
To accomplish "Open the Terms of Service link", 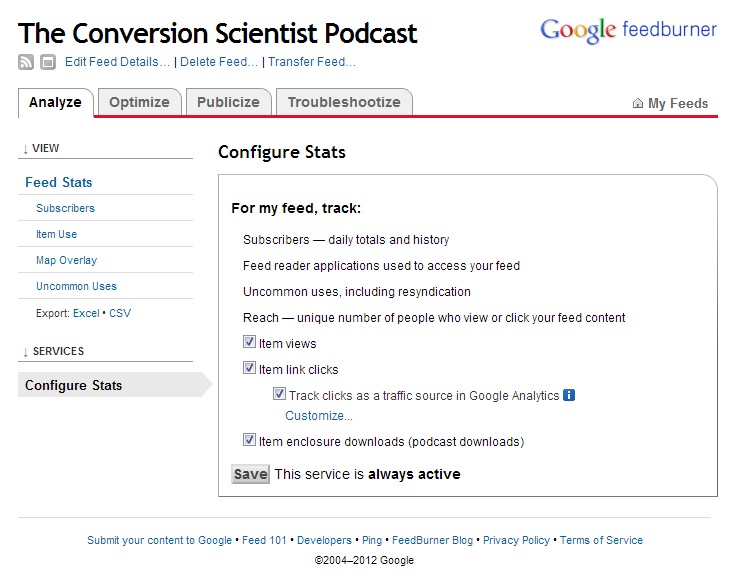I will 601,540.
